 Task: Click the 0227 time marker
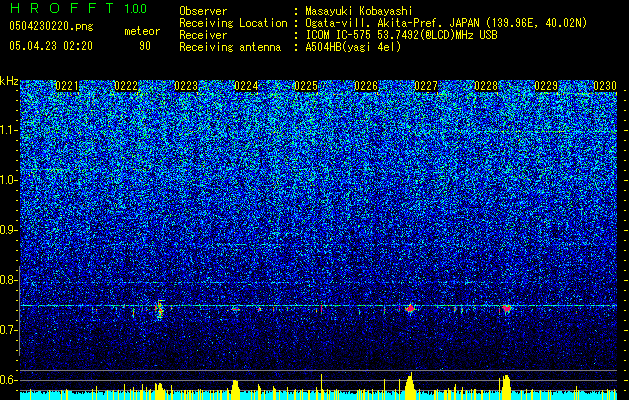click(x=426, y=86)
